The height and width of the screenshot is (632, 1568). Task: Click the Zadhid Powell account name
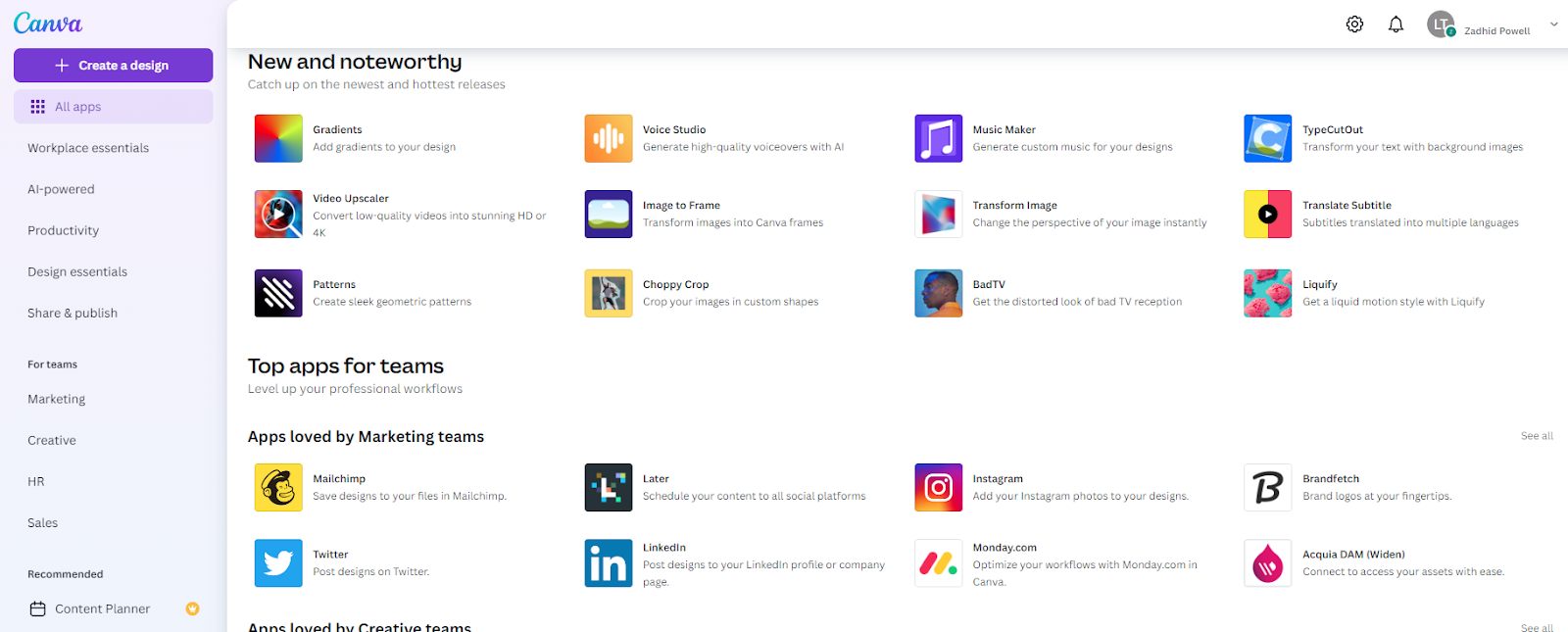[x=1496, y=31]
